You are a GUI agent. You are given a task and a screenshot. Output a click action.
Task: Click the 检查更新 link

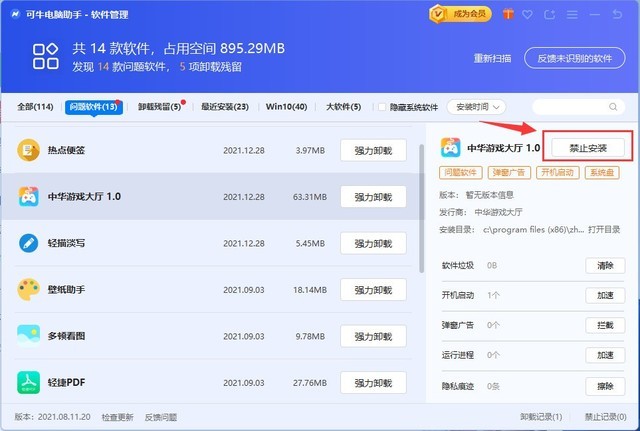point(118,417)
